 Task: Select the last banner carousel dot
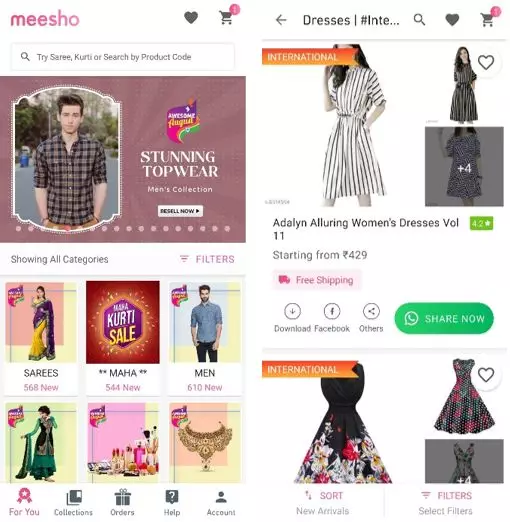coord(227,229)
